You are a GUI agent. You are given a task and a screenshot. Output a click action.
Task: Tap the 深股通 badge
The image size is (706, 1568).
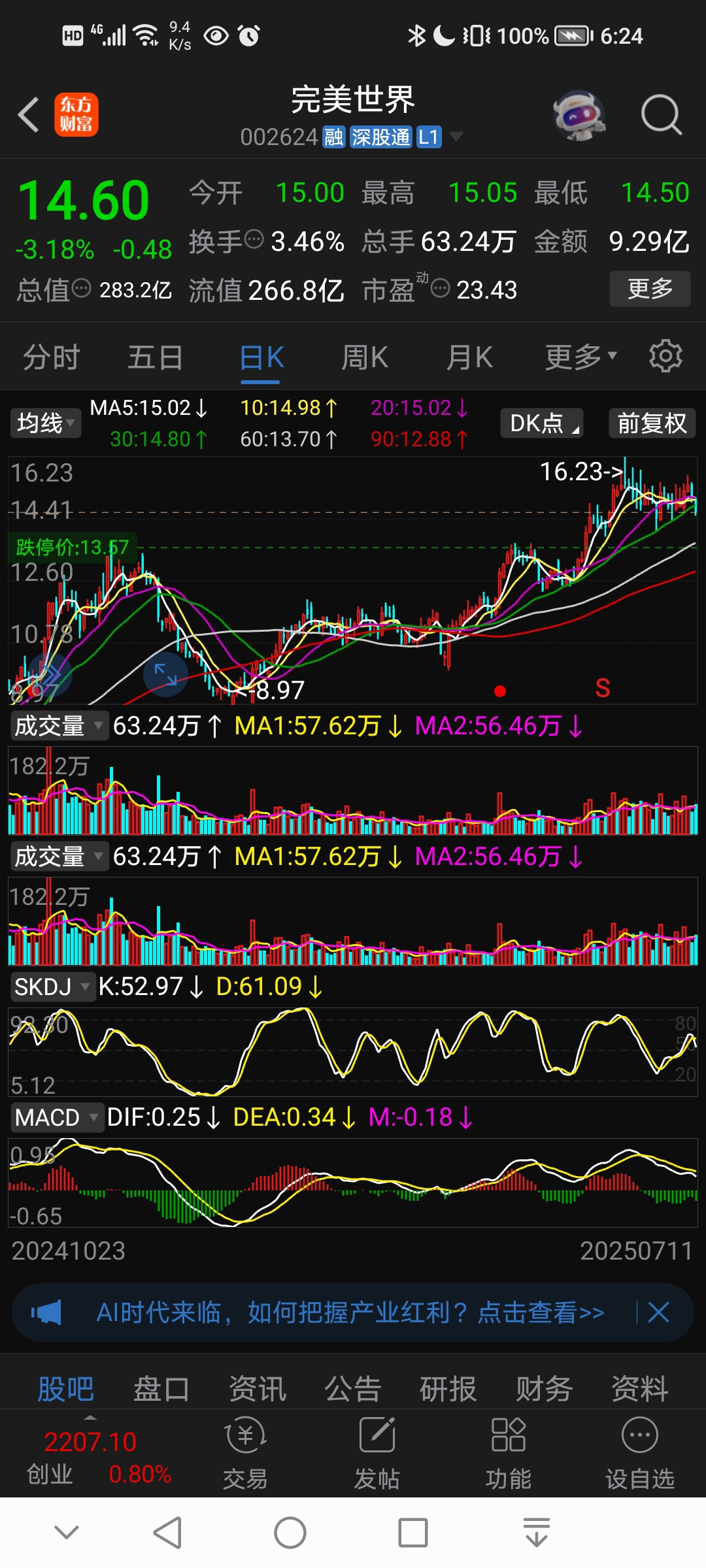pos(380,137)
